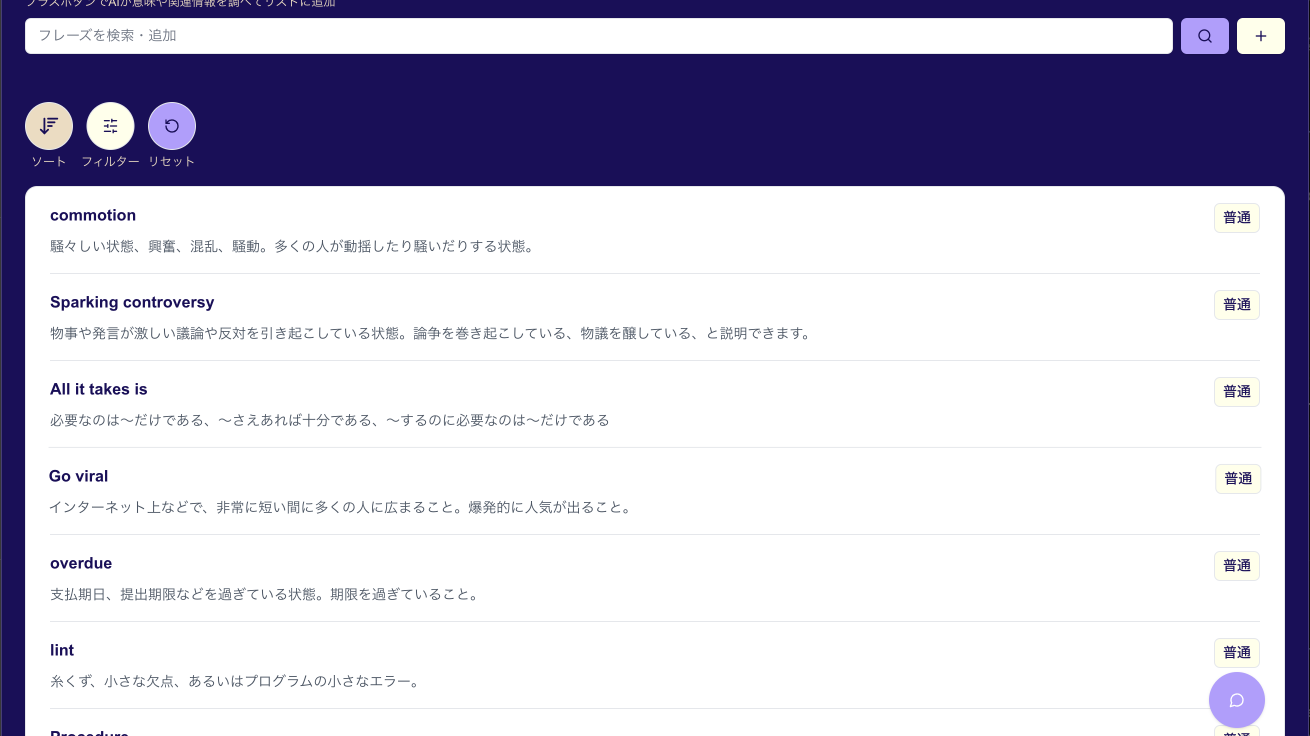Select the phrase title commotion

pos(93,215)
